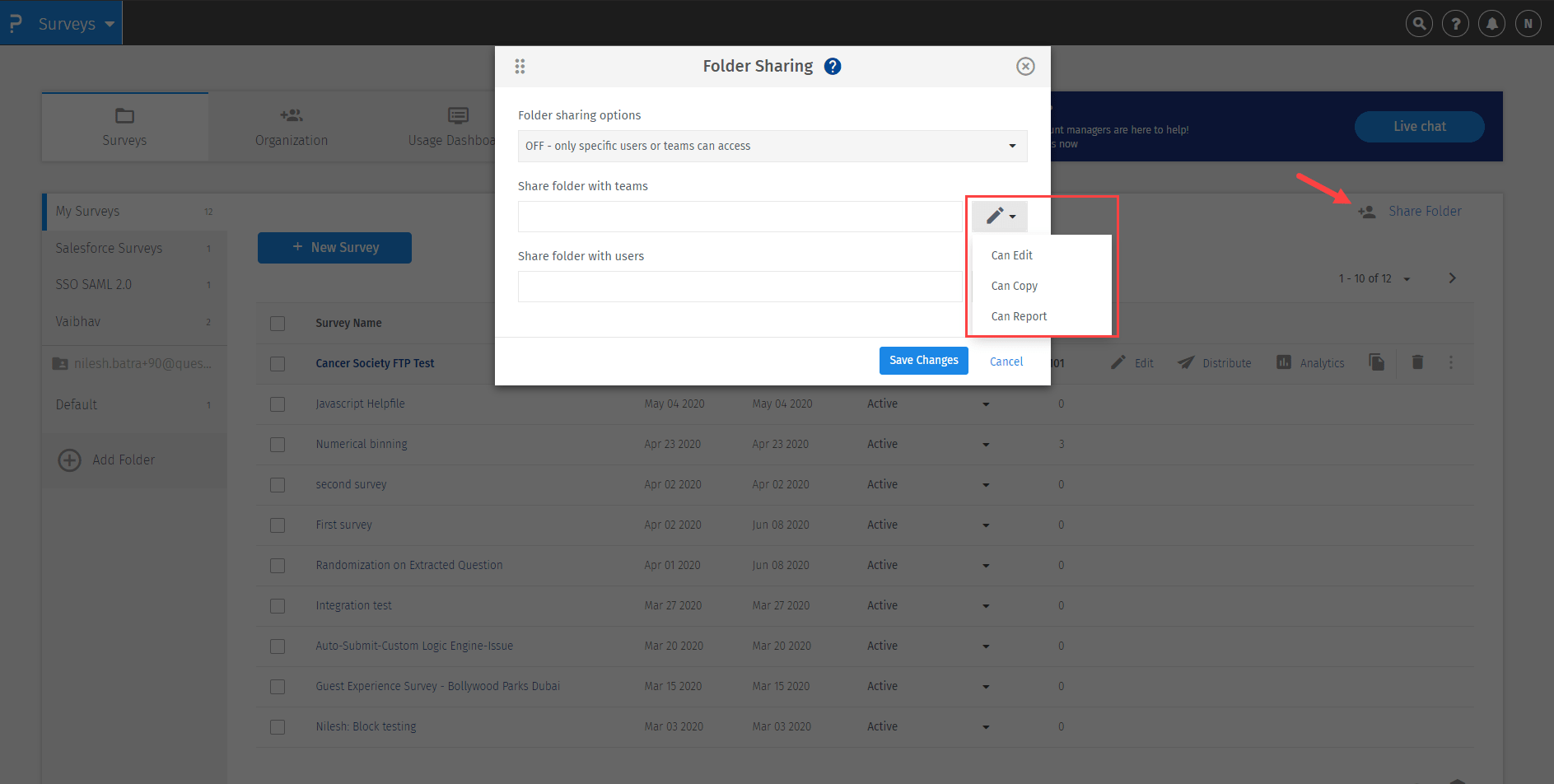Check the Javascript Helpfile survey checkbox
Image resolution: width=1554 pixels, height=784 pixels.
click(x=278, y=404)
